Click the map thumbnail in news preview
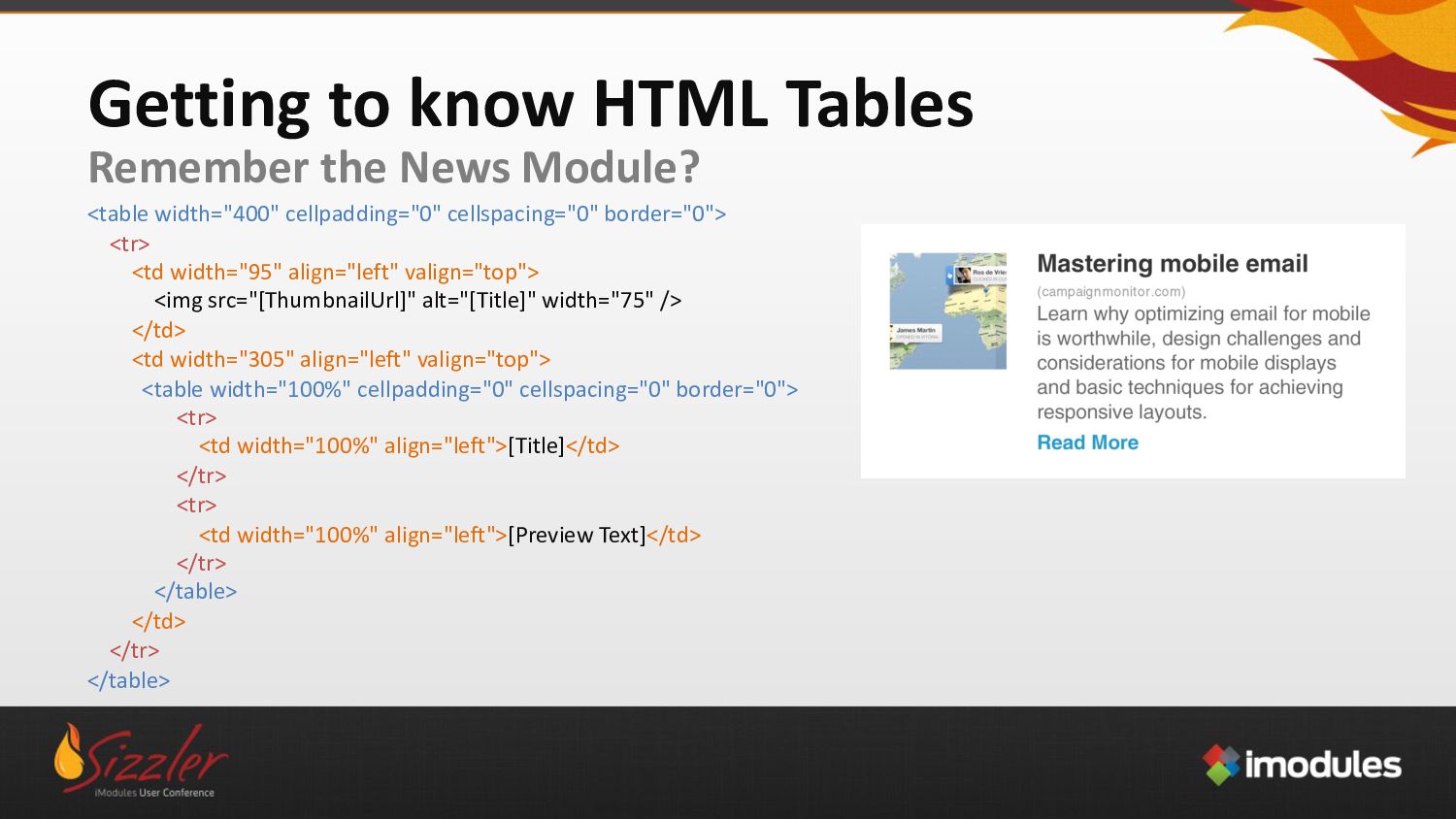 tap(948, 311)
